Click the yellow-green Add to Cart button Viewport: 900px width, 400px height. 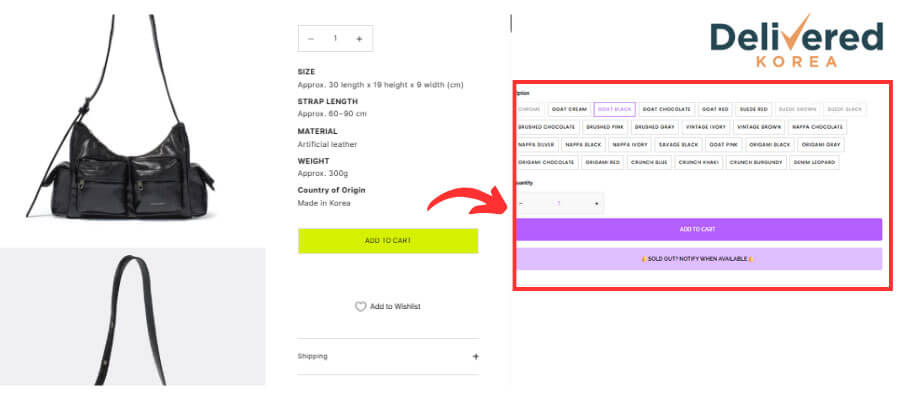tap(388, 241)
